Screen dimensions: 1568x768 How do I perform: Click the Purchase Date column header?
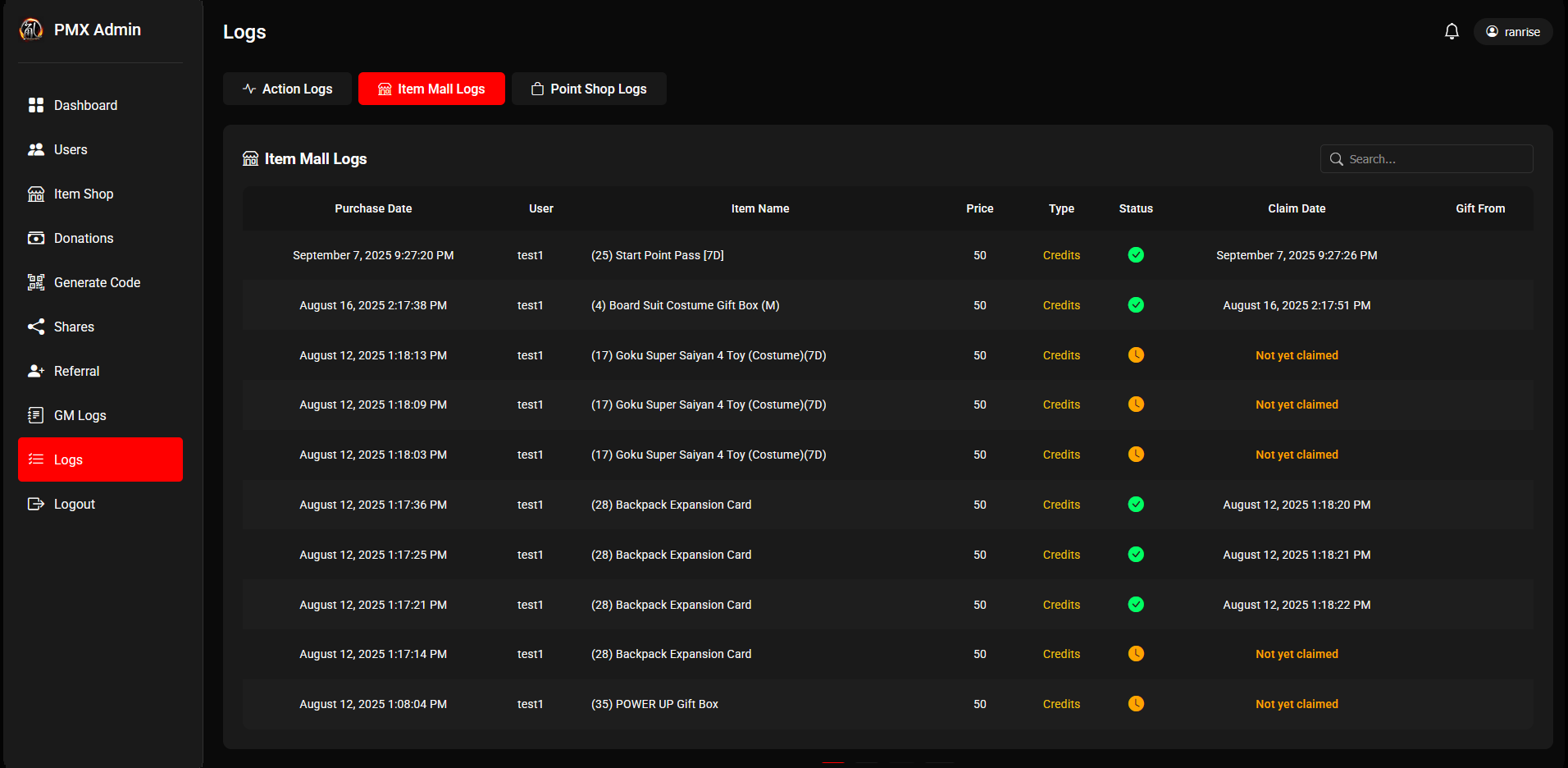(373, 208)
